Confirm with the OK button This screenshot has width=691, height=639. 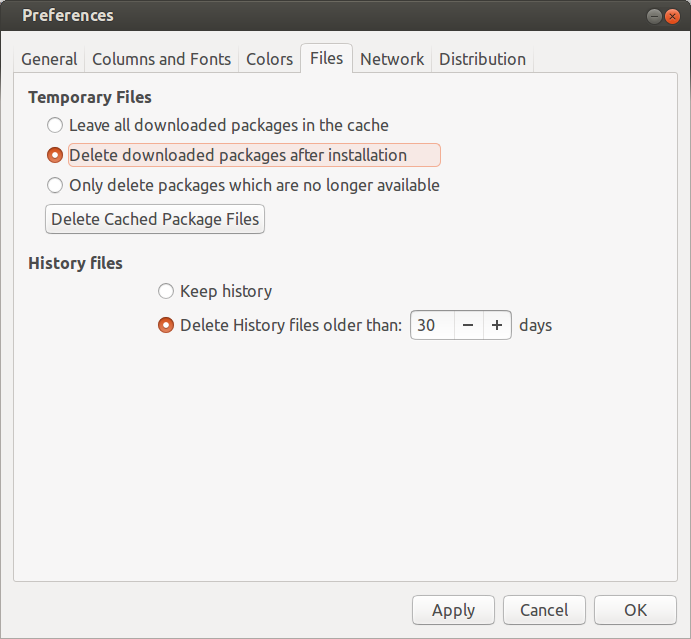635,610
